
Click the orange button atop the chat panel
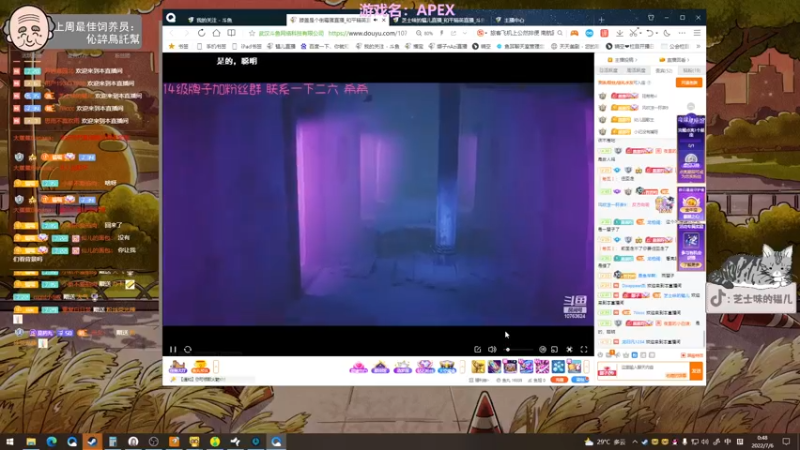point(689,83)
